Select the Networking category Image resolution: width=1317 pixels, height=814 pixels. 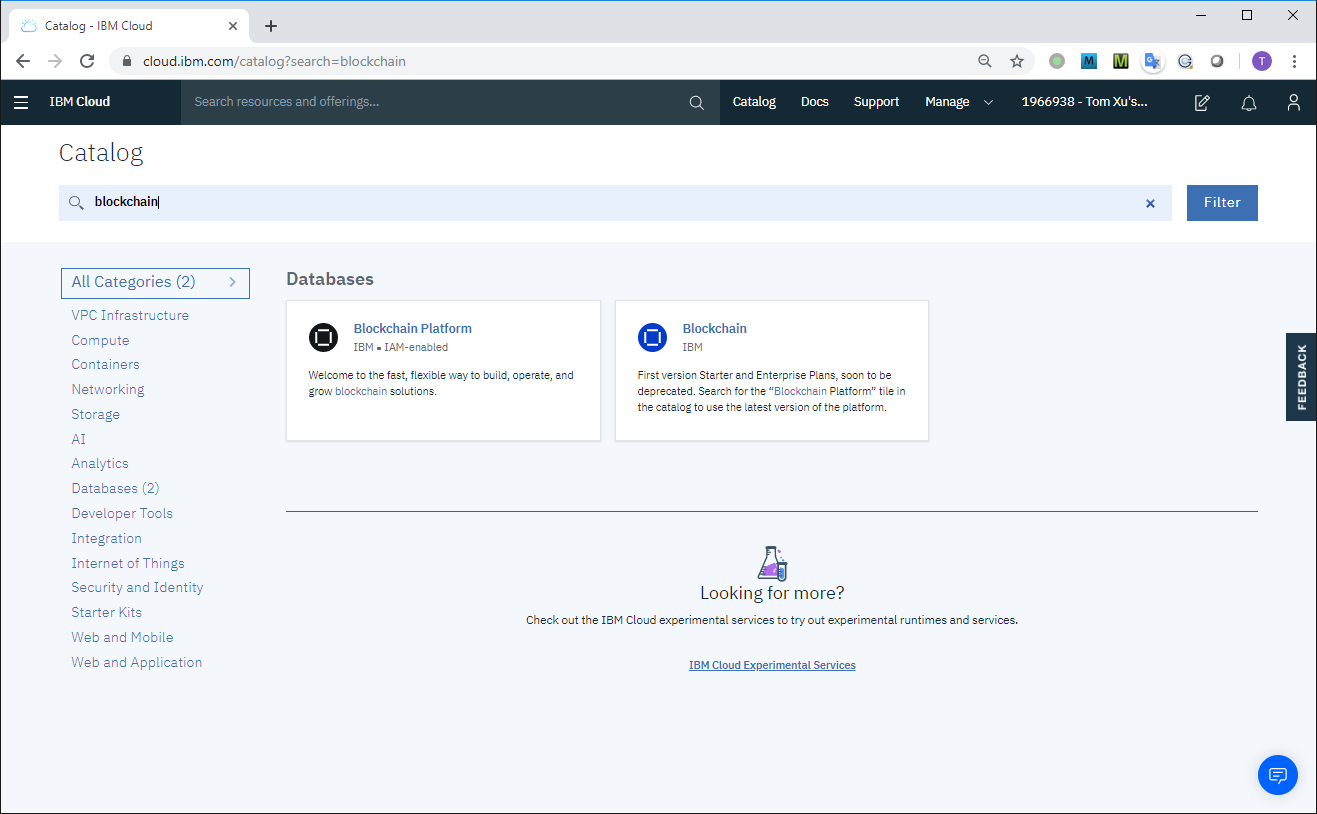(x=108, y=390)
